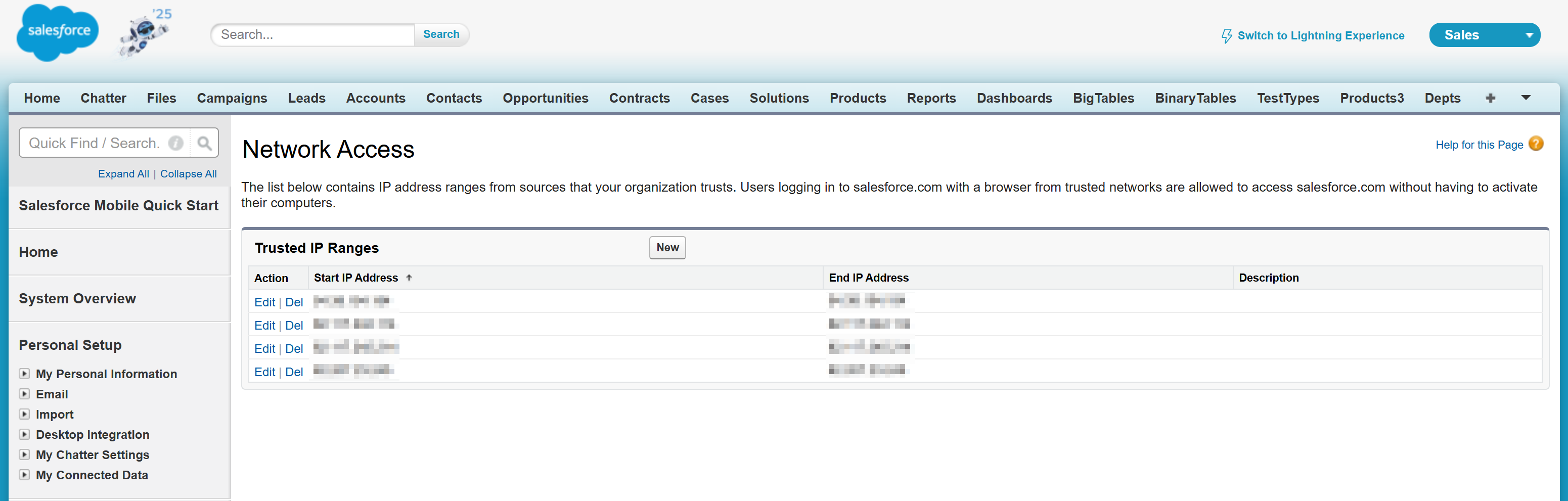Focus the top Search input field
Image resolution: width=1568 pixels, height=501 pixels.
[x=313, y=35]
